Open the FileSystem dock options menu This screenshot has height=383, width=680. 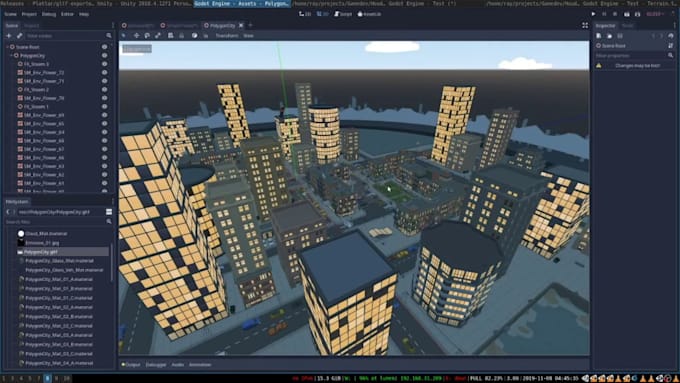tap(113, 202)
